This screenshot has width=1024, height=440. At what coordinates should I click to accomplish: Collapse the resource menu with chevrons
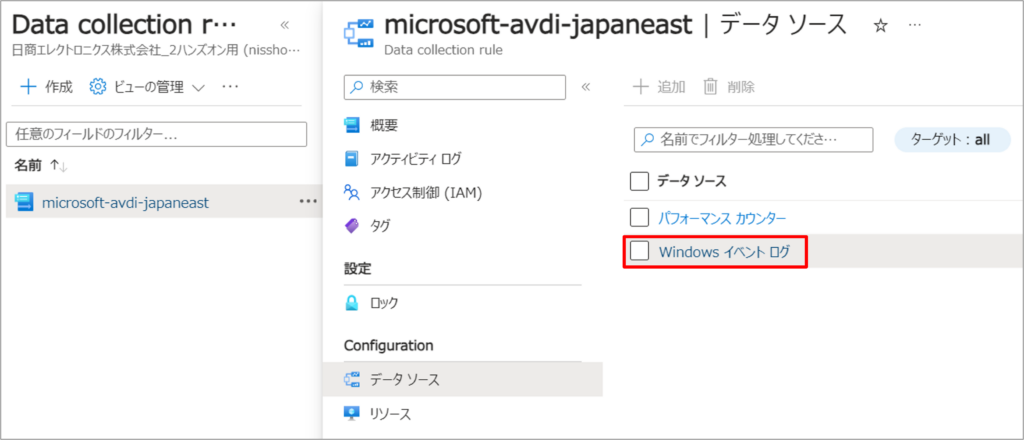[x=586, y=87]
